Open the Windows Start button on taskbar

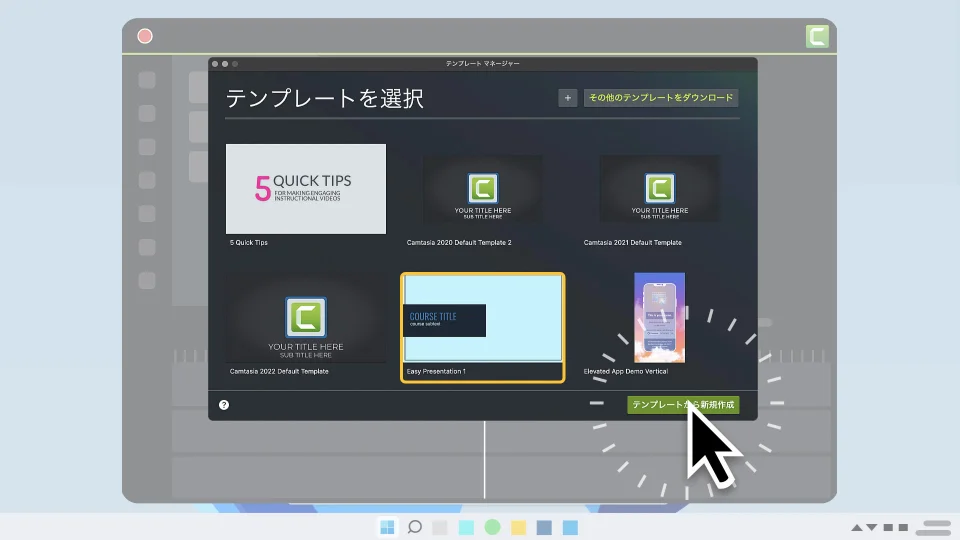tap(388, 527)
